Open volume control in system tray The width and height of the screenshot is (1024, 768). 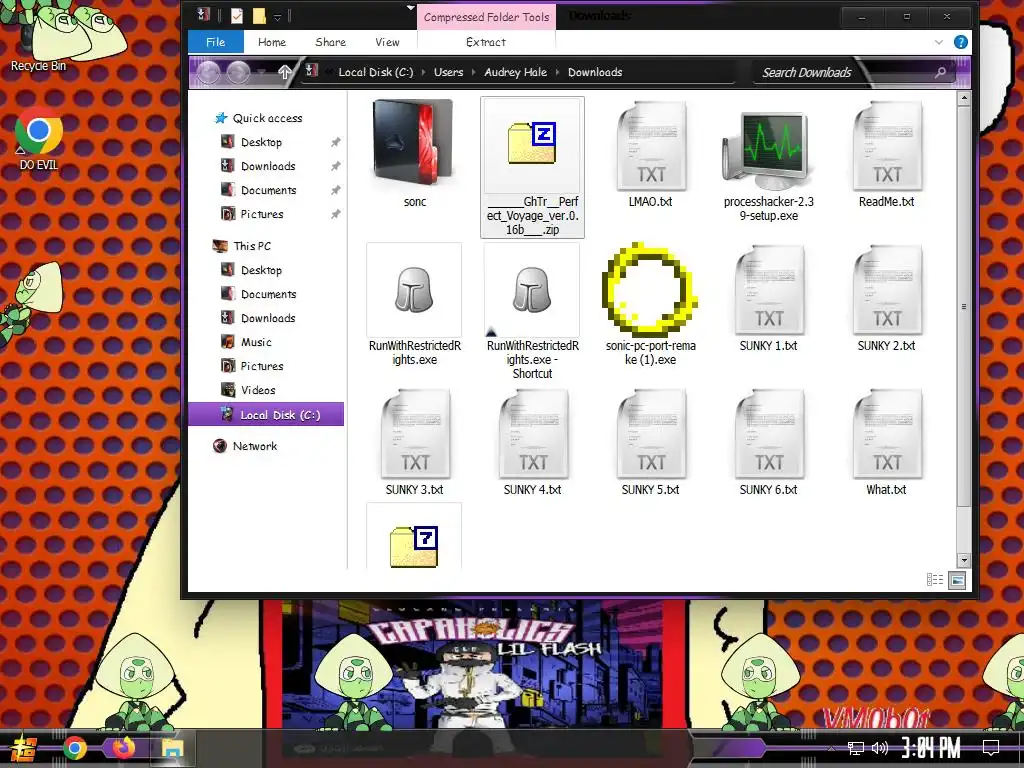tap(880, 748)
